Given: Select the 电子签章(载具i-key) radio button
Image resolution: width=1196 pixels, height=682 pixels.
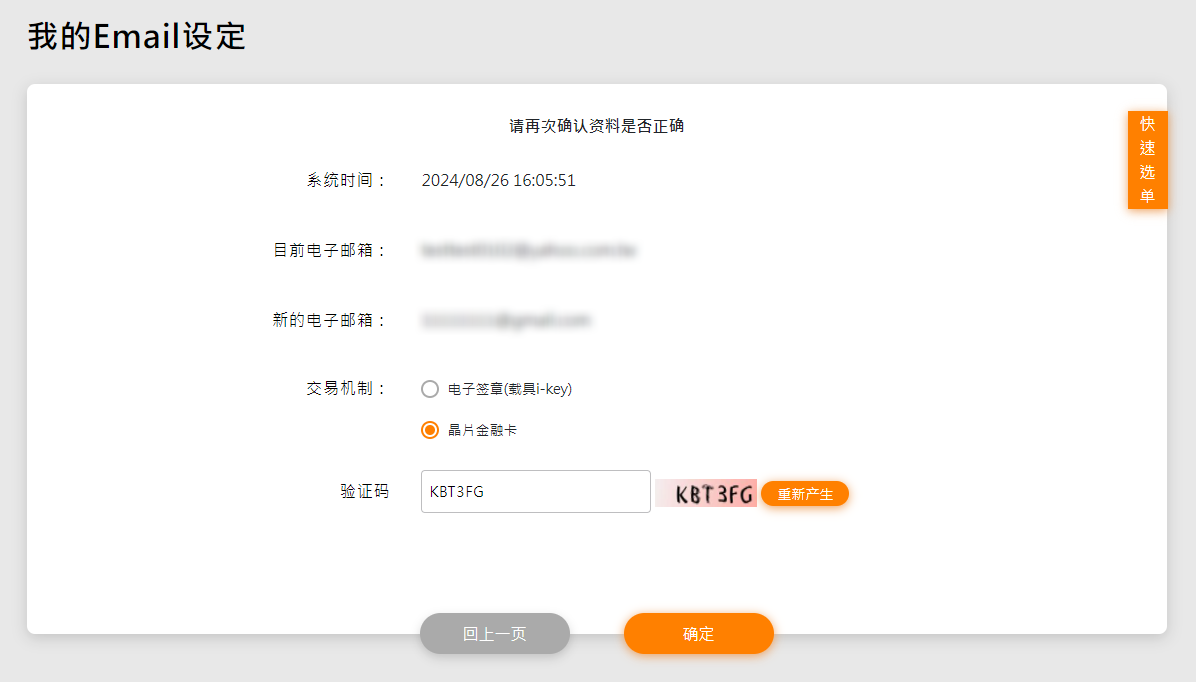Looking at the screenshot, I should tap(430, 389).
